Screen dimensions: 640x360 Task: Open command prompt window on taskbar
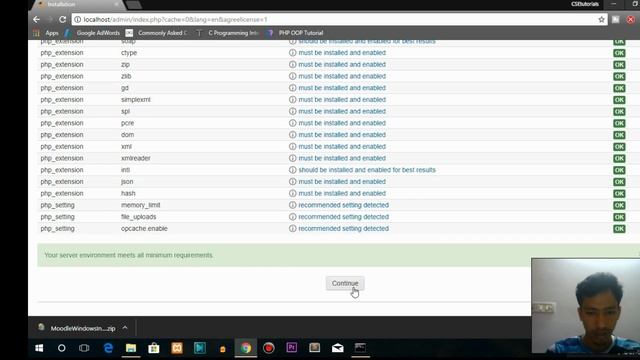360,348
